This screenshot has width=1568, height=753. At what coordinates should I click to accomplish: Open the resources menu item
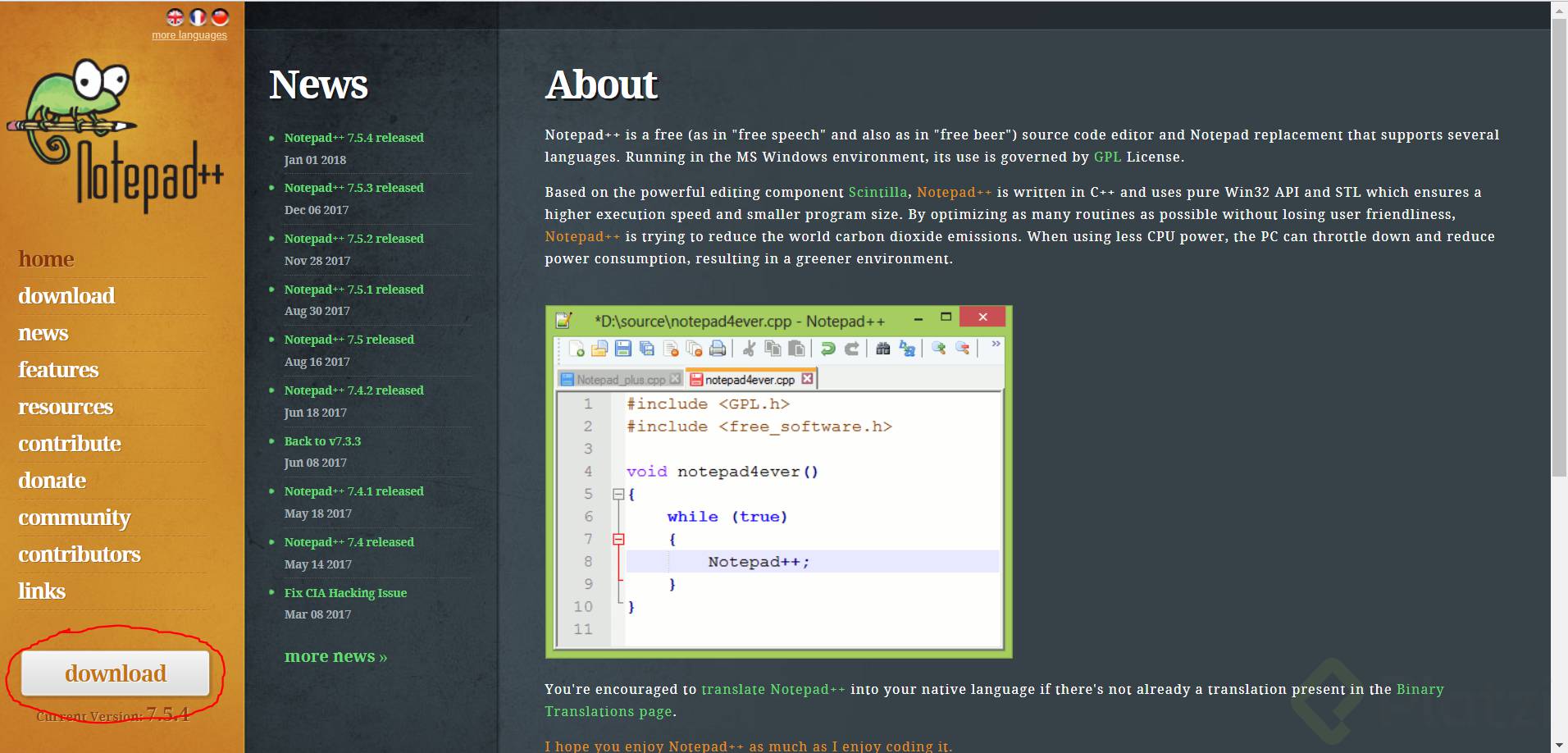[66, 407]
